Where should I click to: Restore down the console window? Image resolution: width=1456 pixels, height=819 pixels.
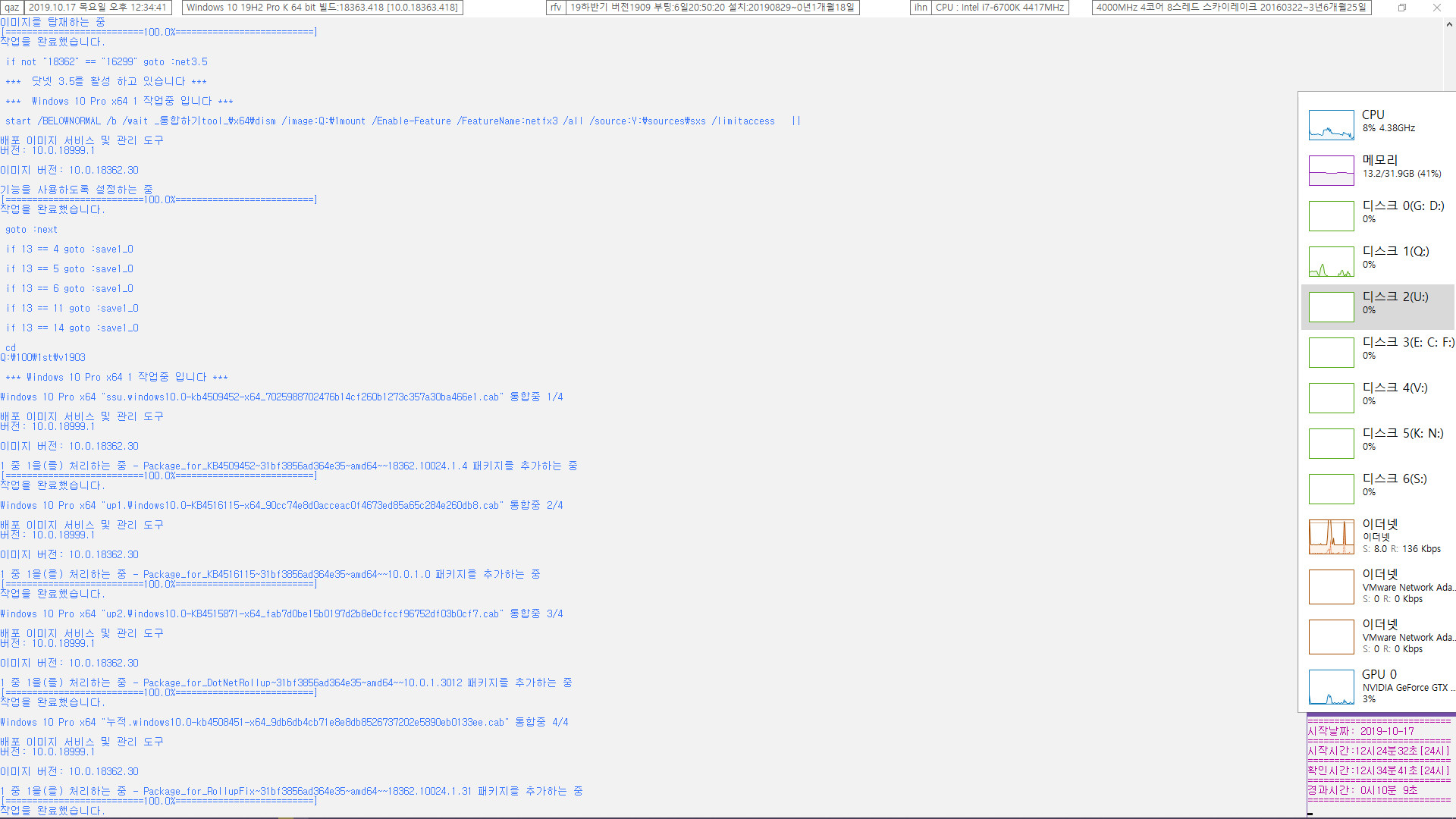(x=1402, y=8)
